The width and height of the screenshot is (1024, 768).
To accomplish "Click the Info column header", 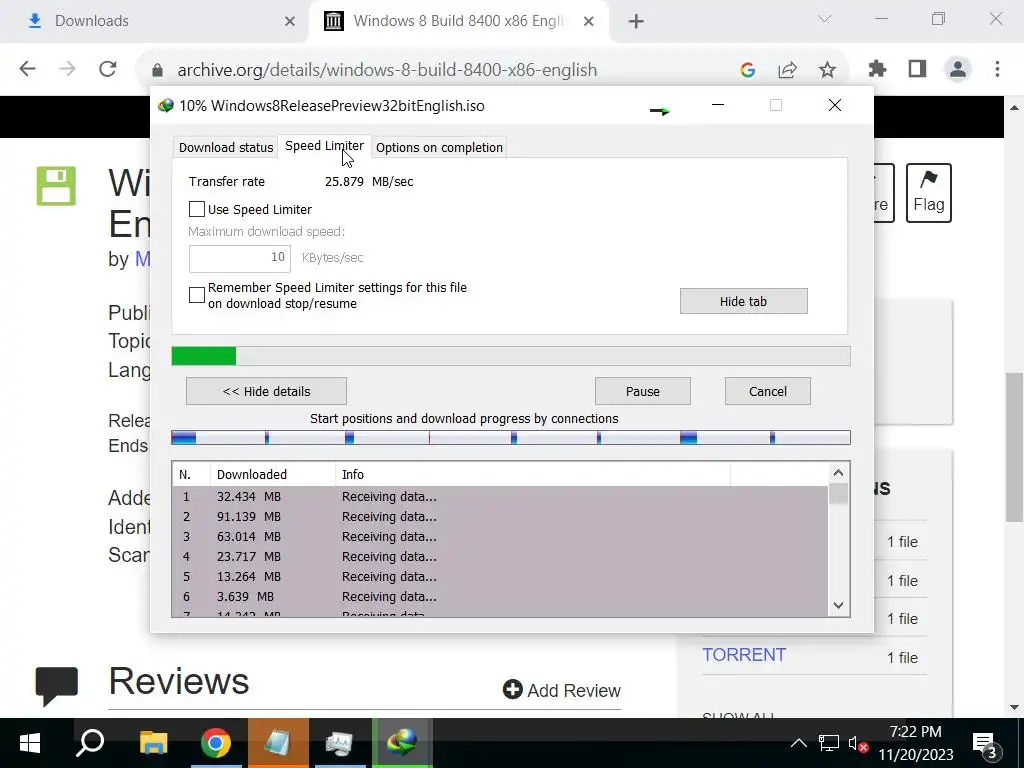I will [532, 475].
